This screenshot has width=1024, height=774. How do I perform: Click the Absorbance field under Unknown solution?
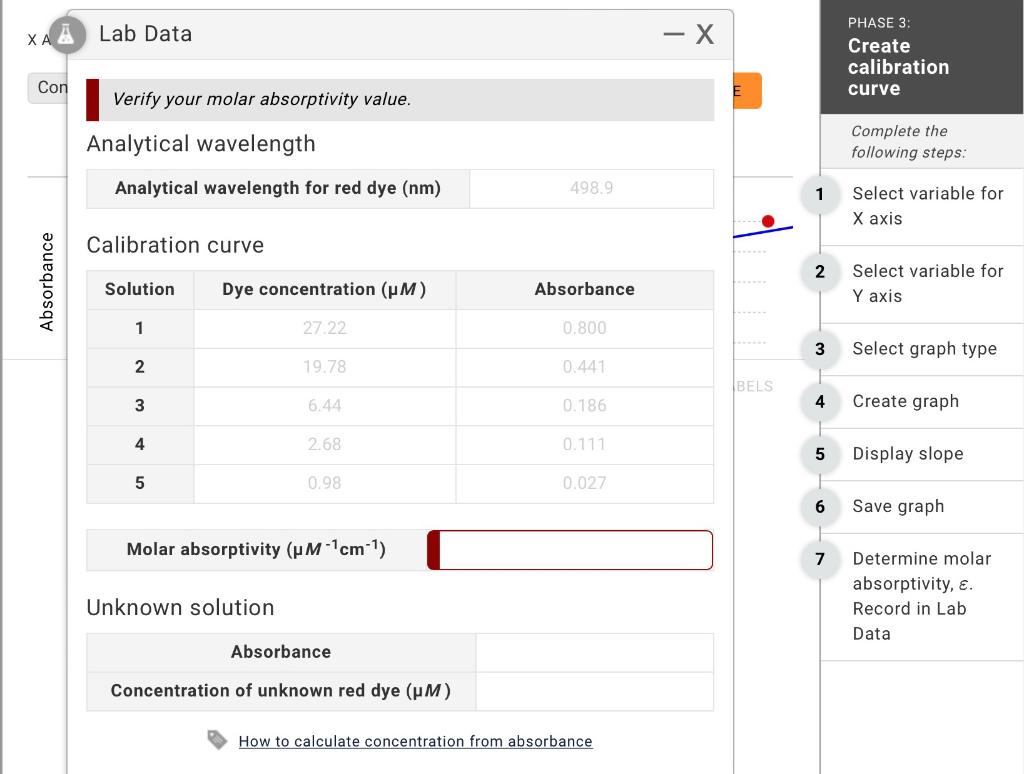pos(594,652)
